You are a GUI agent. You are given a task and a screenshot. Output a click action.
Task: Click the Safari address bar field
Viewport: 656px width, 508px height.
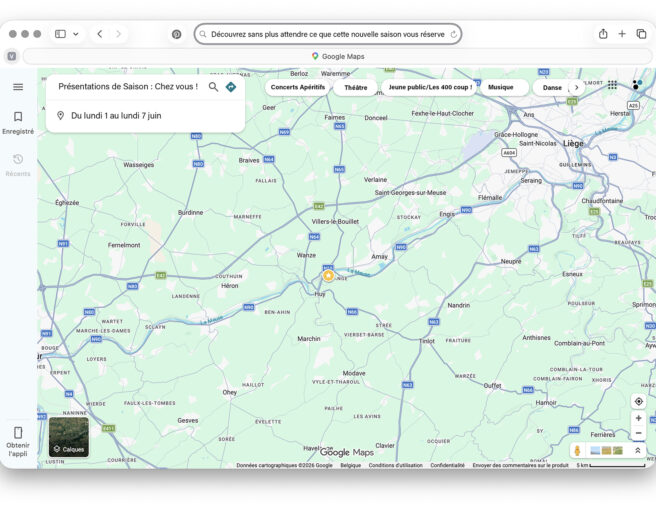coord(328,34)
